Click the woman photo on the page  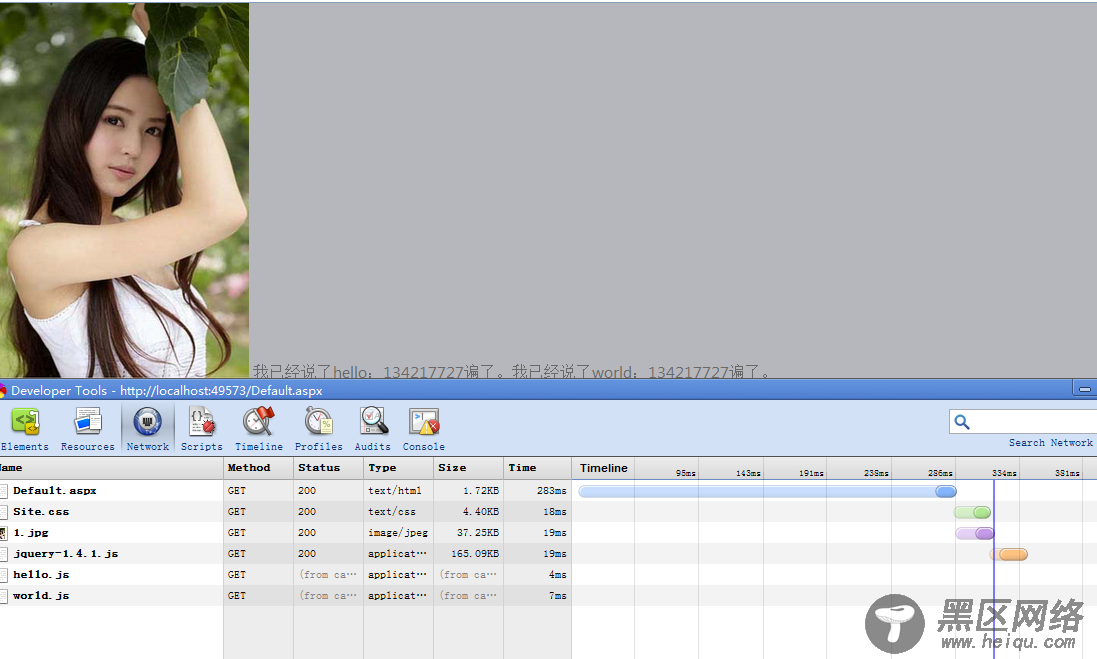(x=125, y=190)
